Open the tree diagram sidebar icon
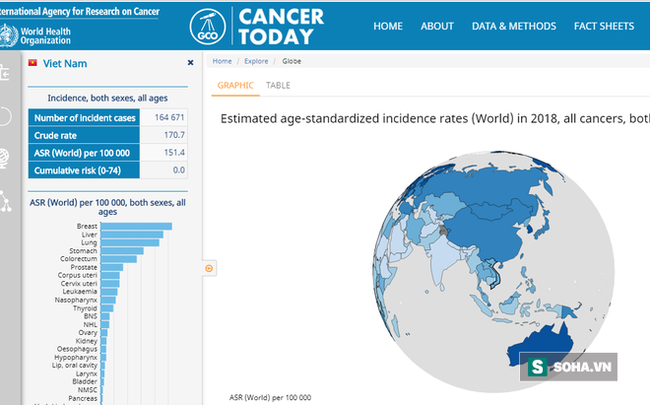650x405 pixels. tap(5, 201)
